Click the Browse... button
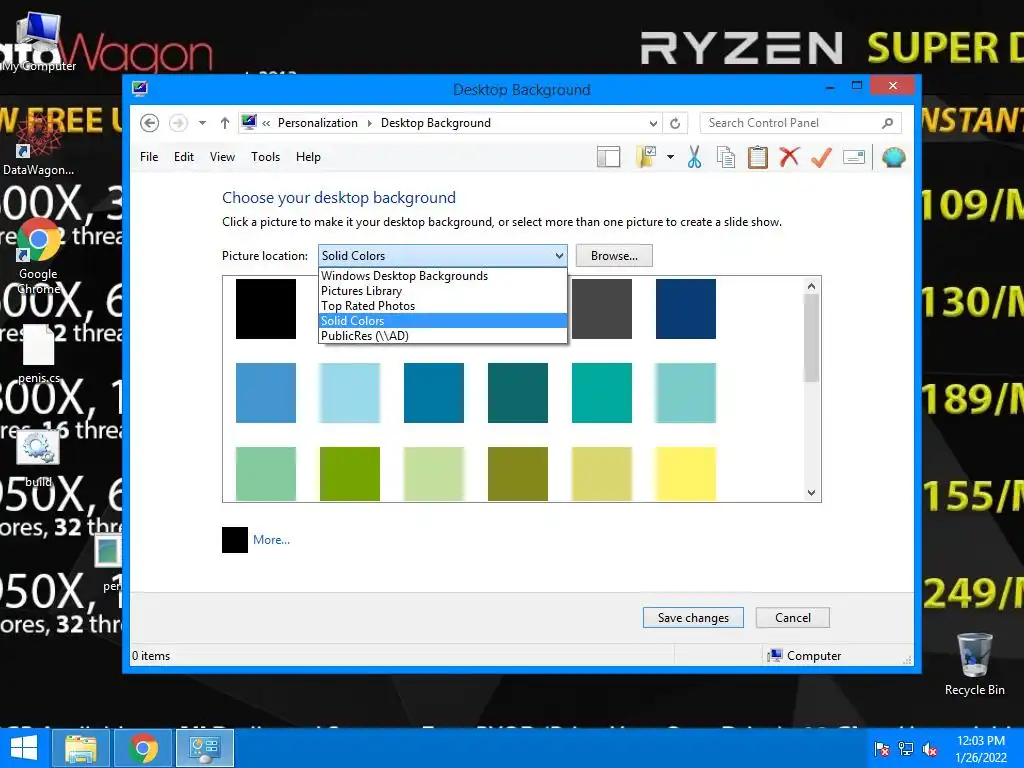The height and width of the screenshot is (768, 1024). tap(614, 256)
